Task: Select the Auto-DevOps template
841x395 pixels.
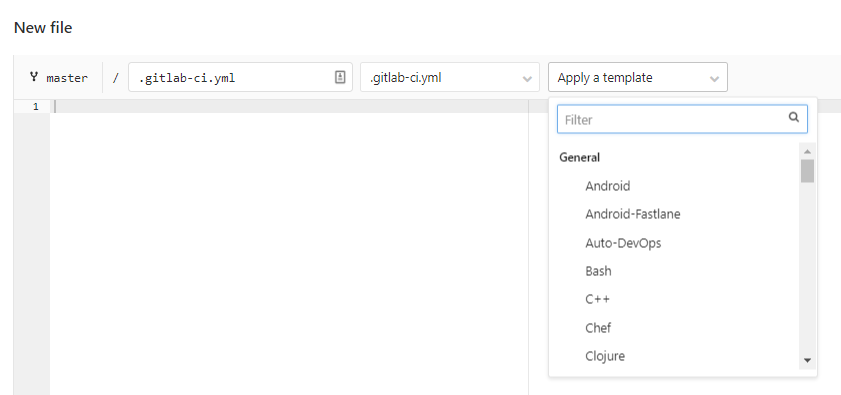Action: point(623,243)
